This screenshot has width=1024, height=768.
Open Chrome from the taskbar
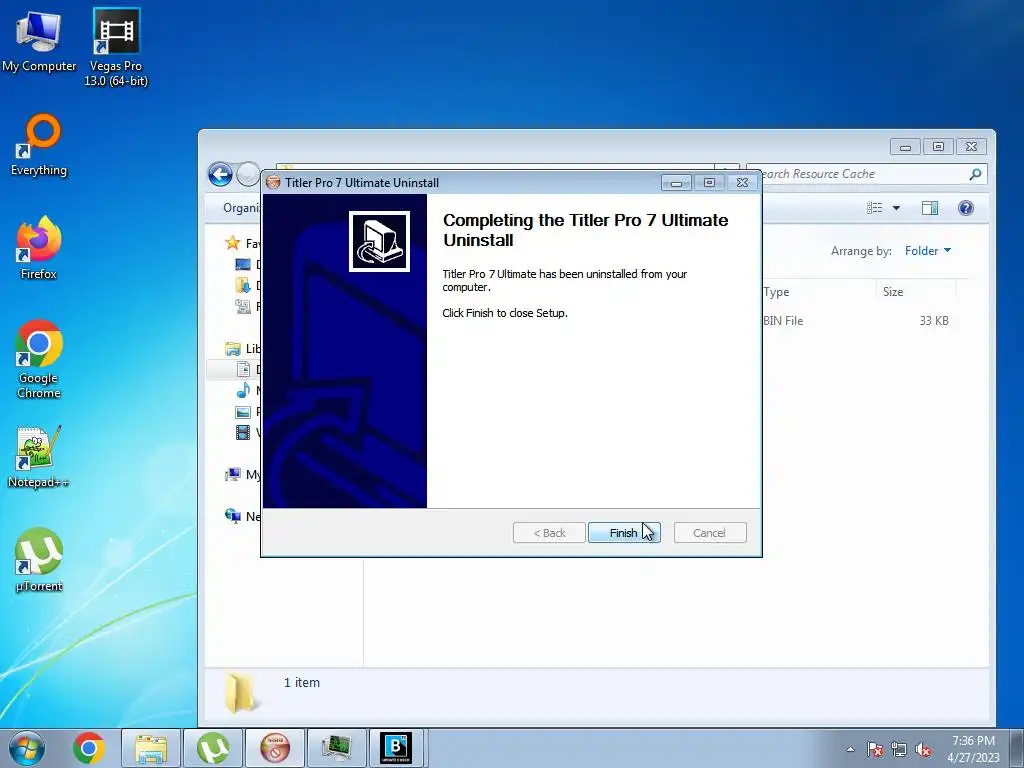89,748
